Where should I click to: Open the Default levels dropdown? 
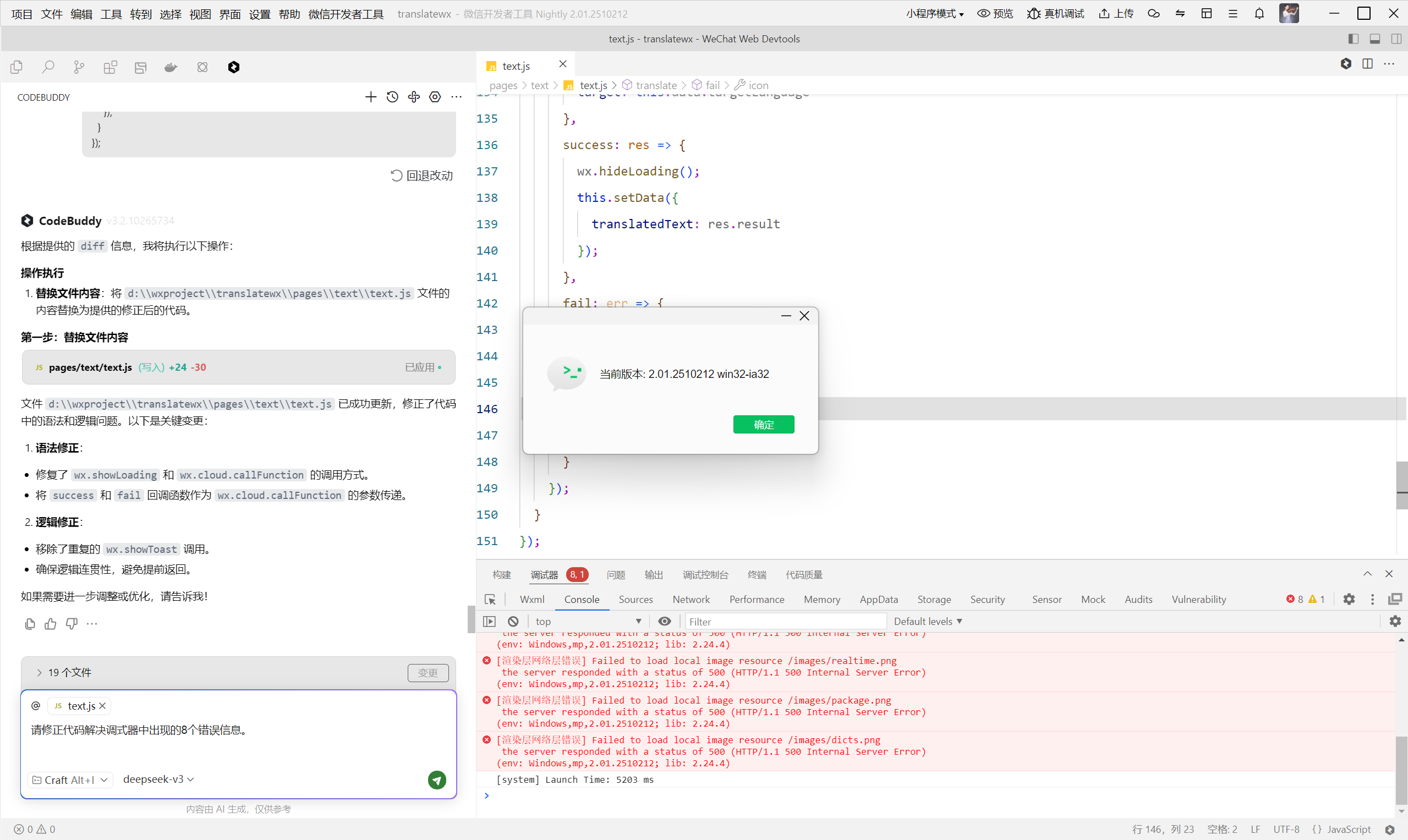tap(927, 621)
